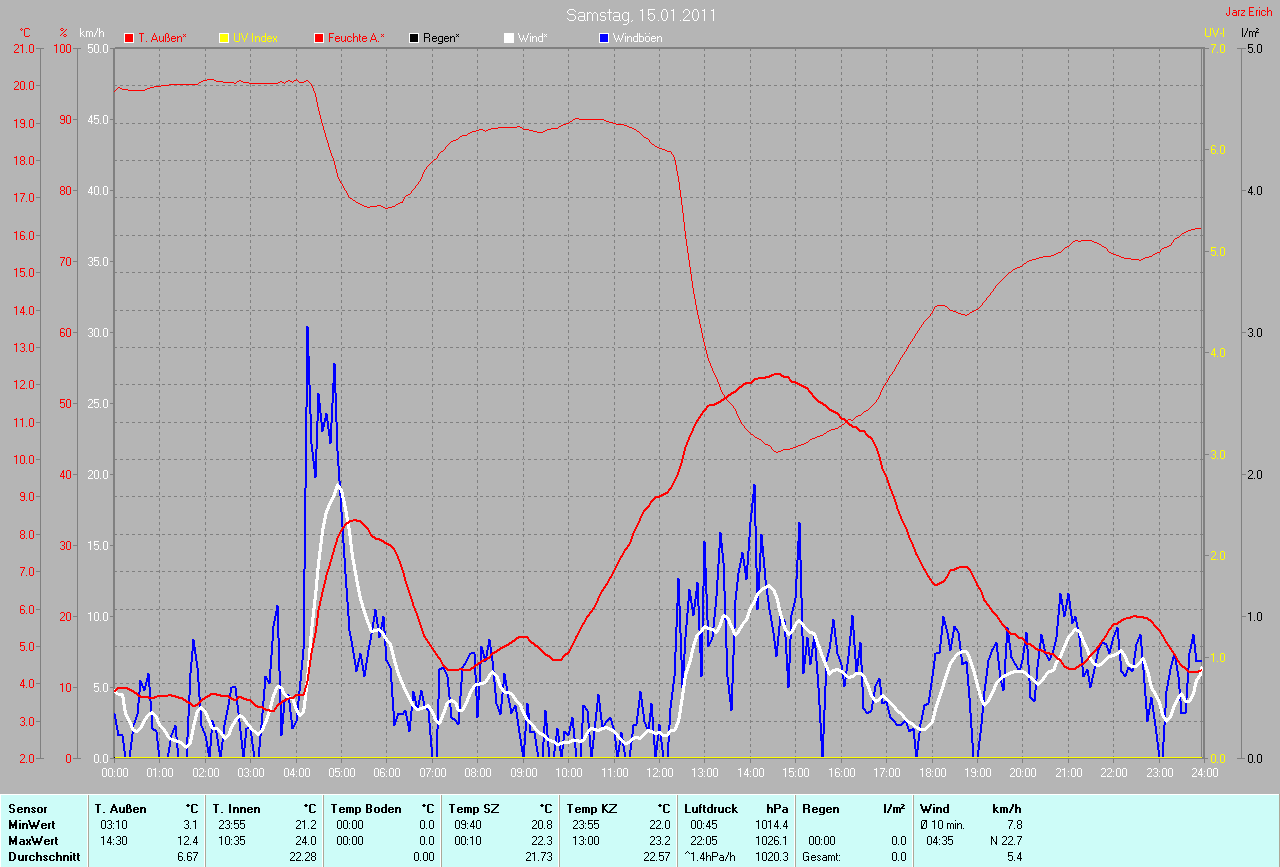Viewport: 1280px width, 867px height.
Task: Click the 'l/m²' axis unit above the chart
Action: pyautogui.click(x=1250, y=33)
